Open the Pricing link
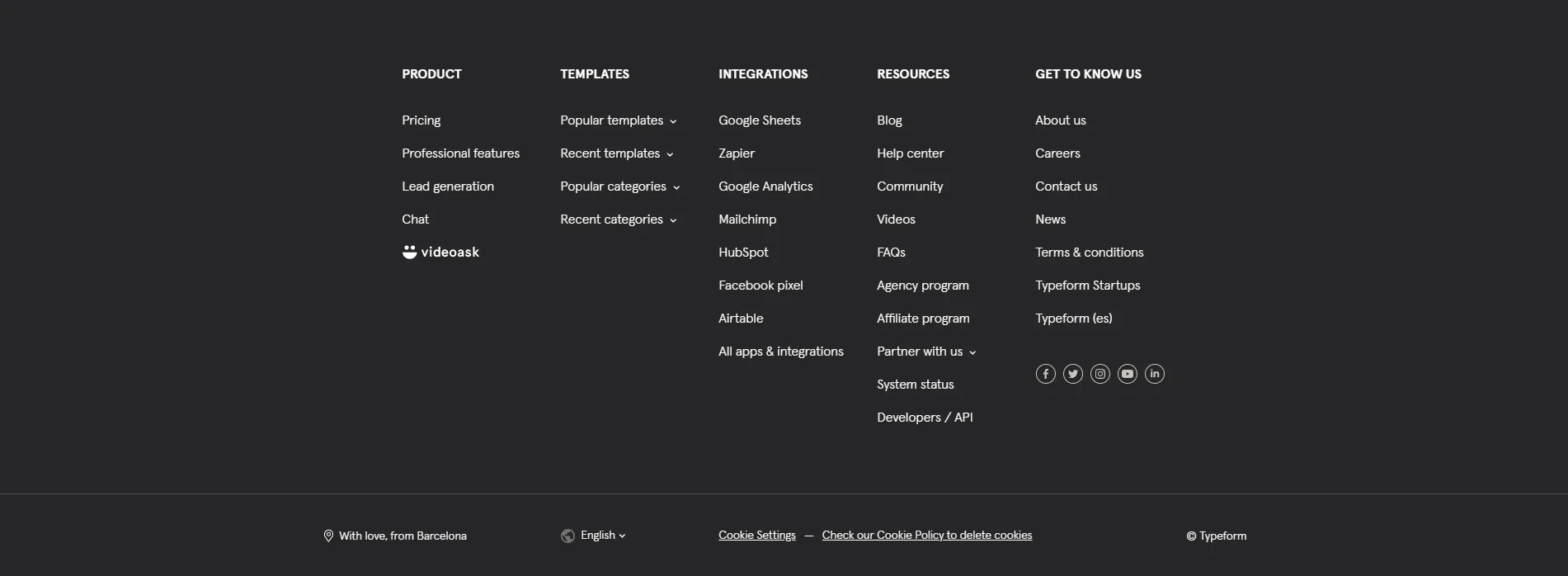Viewport: 1568px width, 576px height. [x=421, y=120]
